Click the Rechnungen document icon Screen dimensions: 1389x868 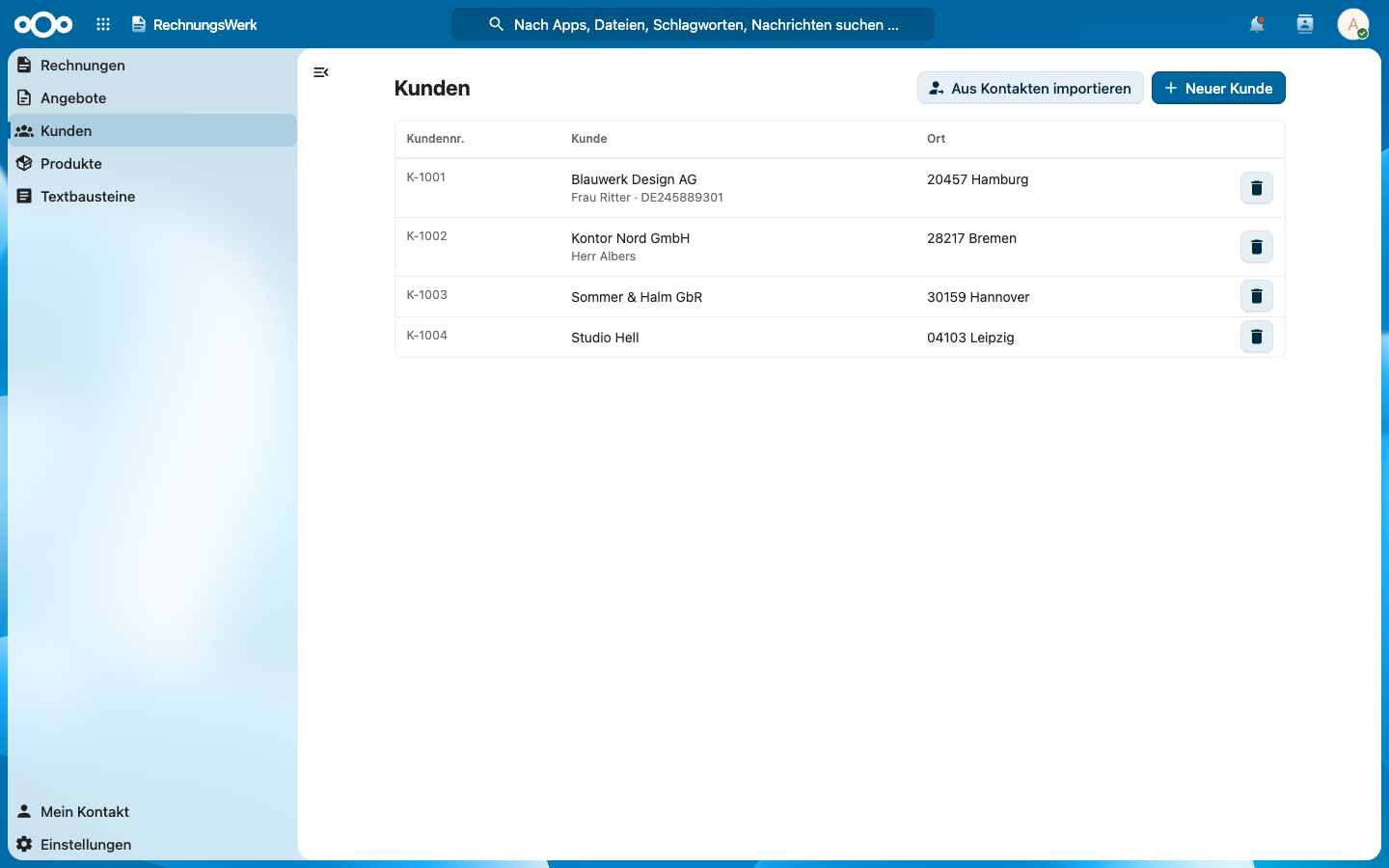(x=24, y=65)
